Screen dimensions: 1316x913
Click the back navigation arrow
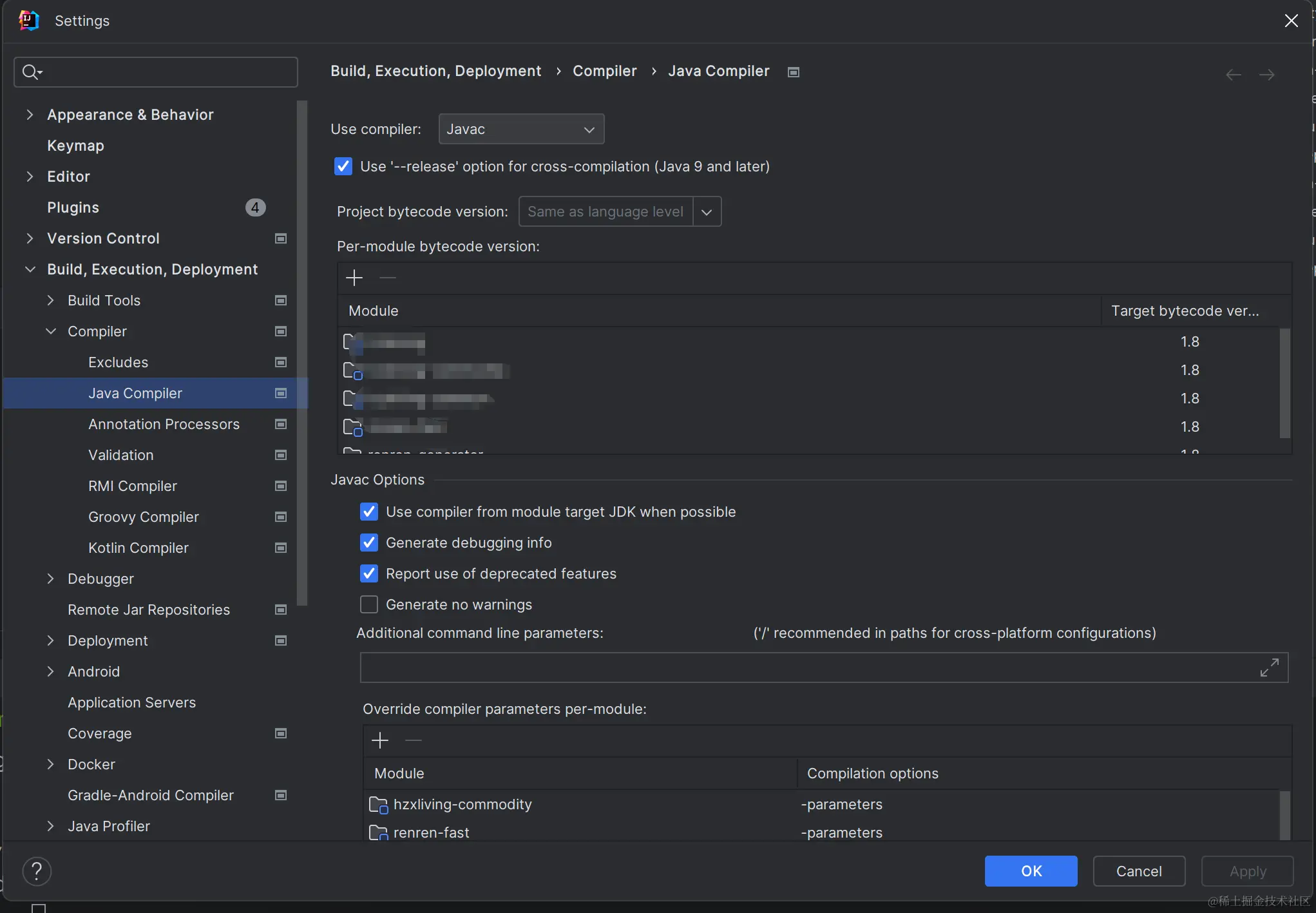1233,75
